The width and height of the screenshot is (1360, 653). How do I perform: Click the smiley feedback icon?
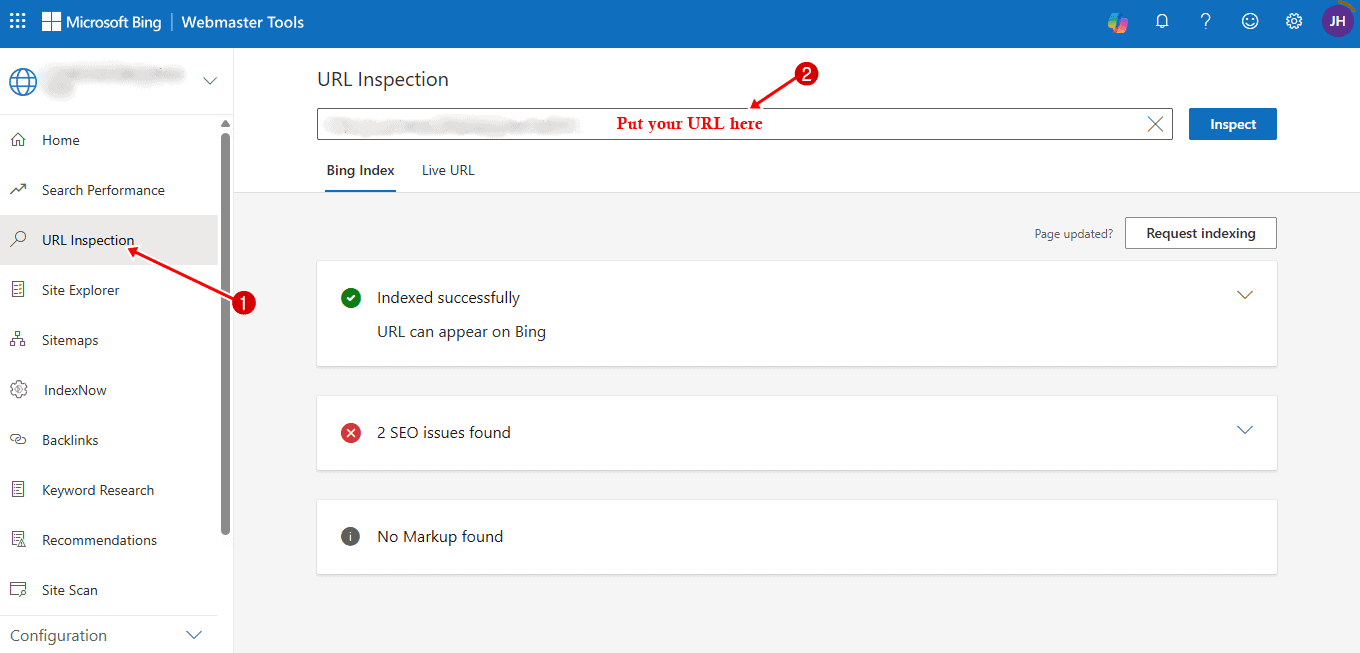click(1250, 21)
